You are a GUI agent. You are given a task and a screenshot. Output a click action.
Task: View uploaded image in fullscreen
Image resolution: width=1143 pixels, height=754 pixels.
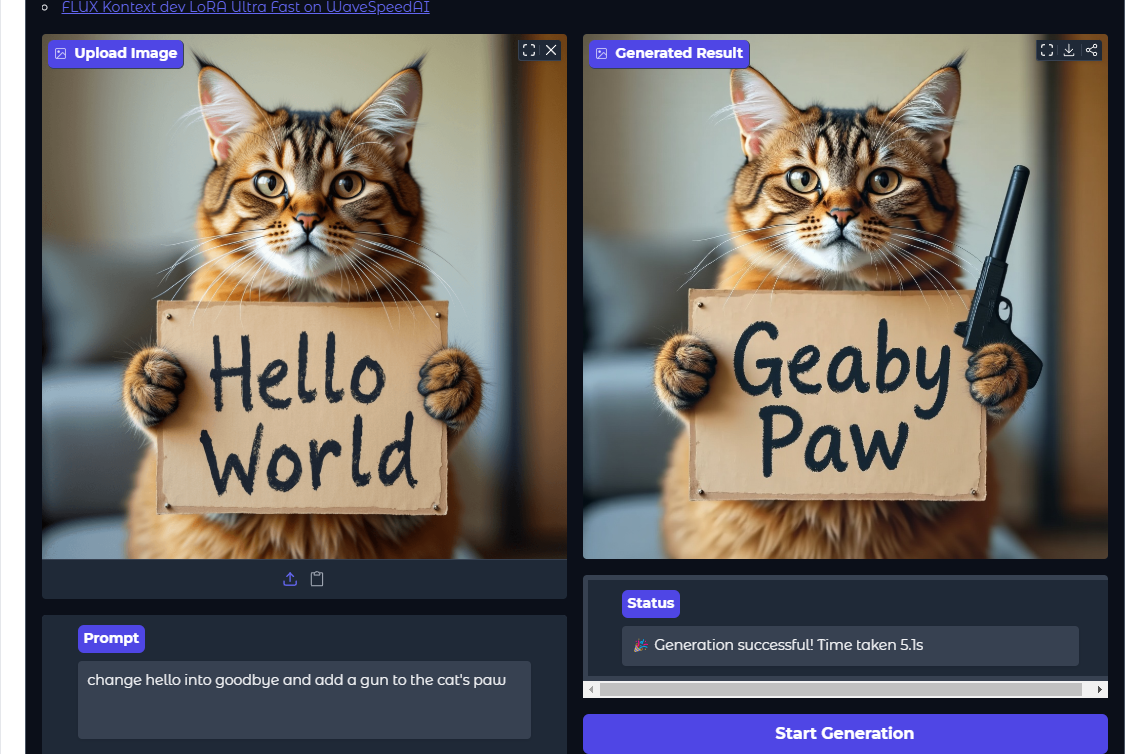529,50
